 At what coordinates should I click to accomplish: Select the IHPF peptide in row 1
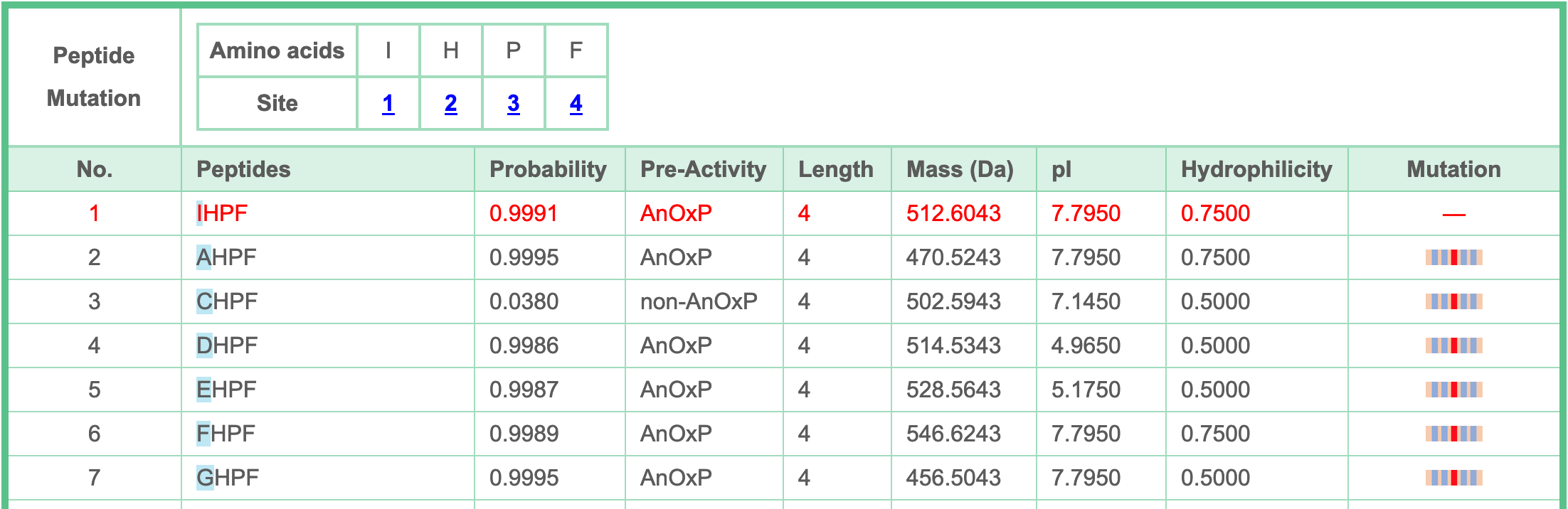[222, 213]
